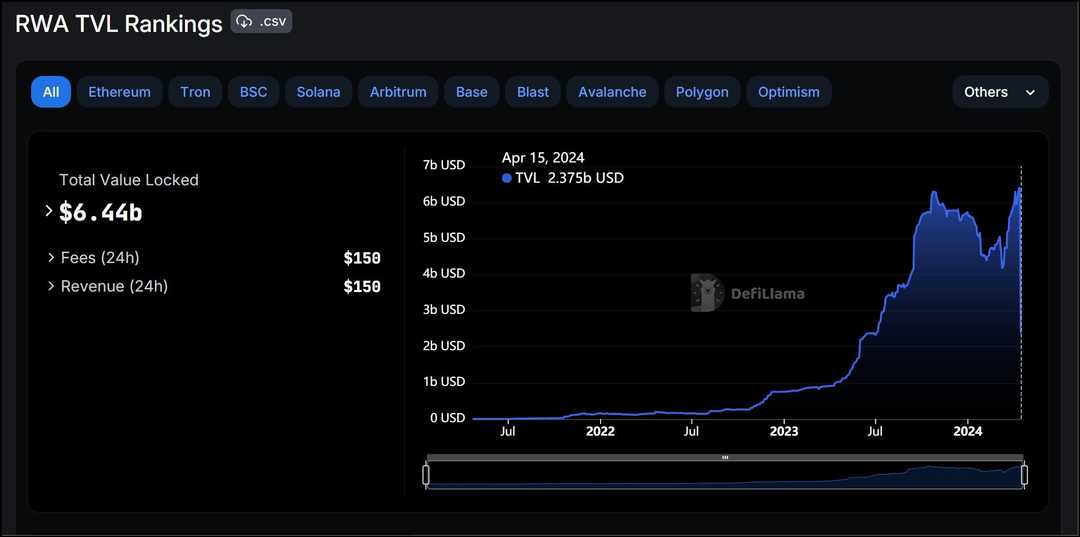Viewport: 1080px width, 537px height.
Task: Select the Polygon chain filter
Action: (702, 92)
